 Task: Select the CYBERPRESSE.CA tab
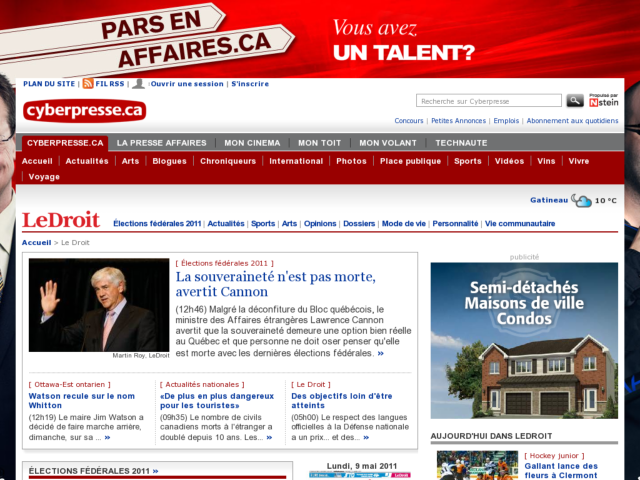65,143
